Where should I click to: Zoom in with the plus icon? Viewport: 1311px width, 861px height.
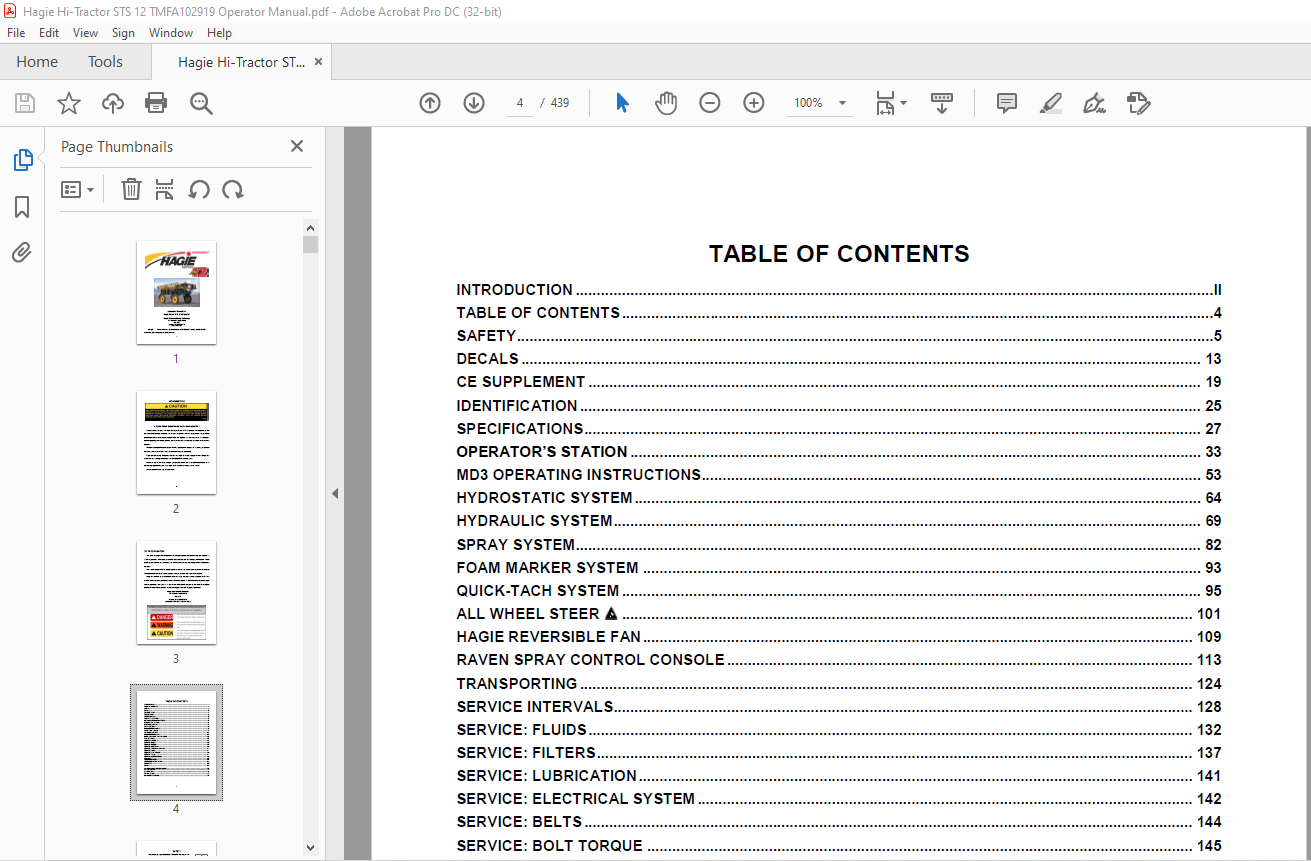754,103
